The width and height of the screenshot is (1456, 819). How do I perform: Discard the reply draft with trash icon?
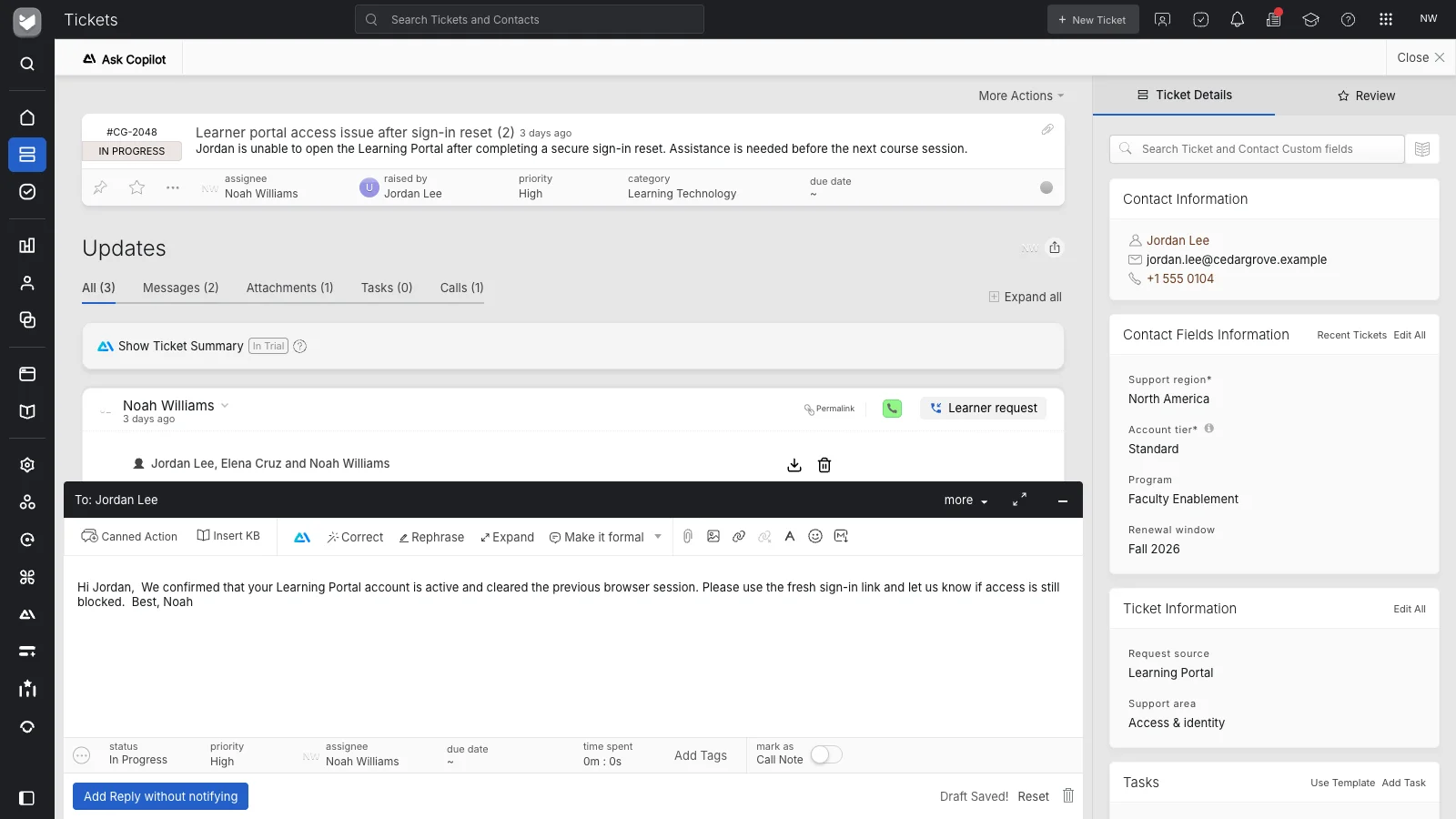pos(1068,795)
